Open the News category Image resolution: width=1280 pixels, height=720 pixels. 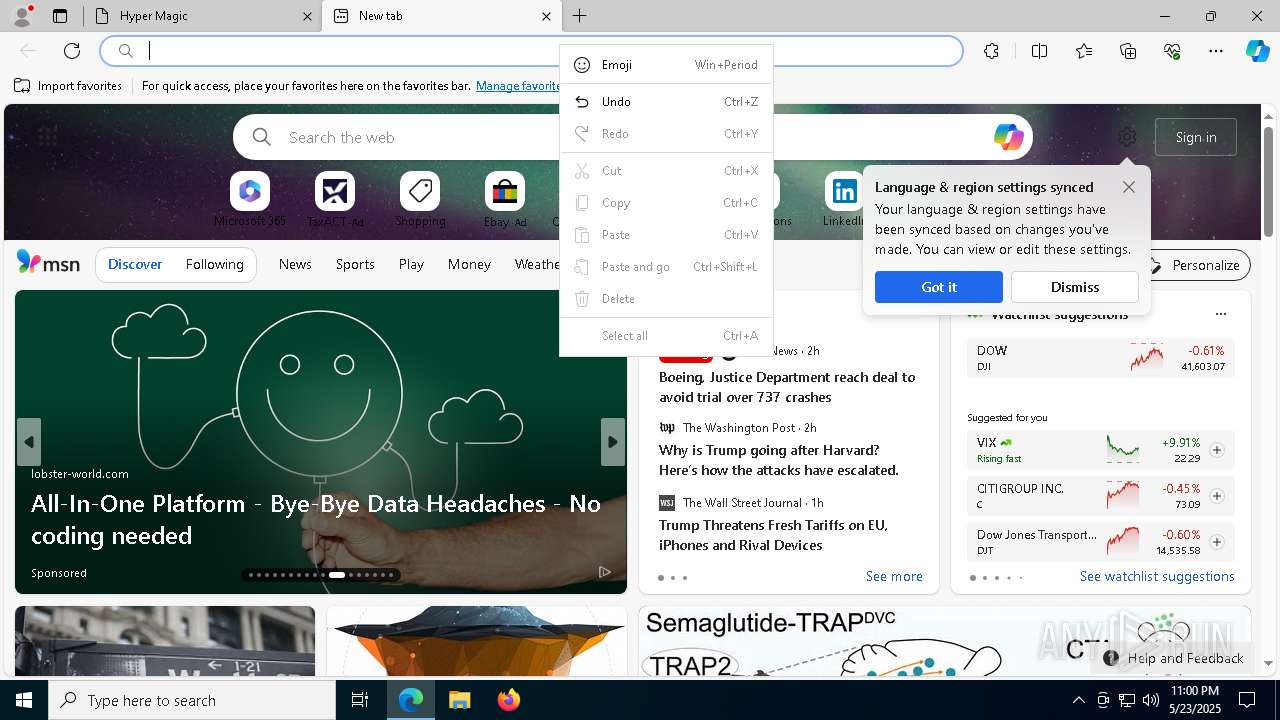tap(295, 264)
